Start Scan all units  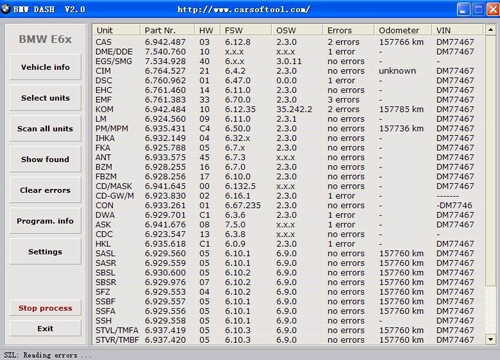coord(45,128)
